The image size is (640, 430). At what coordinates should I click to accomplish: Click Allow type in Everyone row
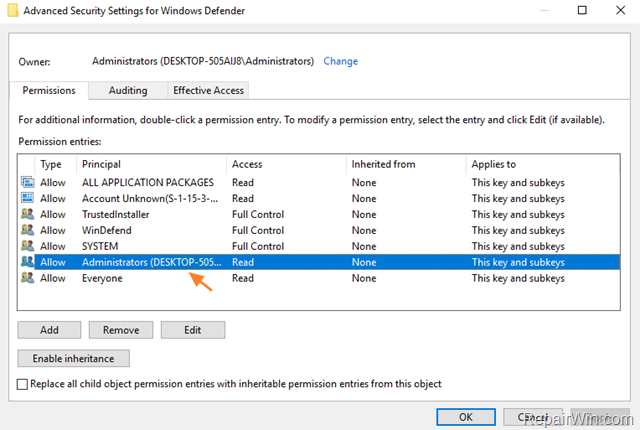click(x=53, y=278)
